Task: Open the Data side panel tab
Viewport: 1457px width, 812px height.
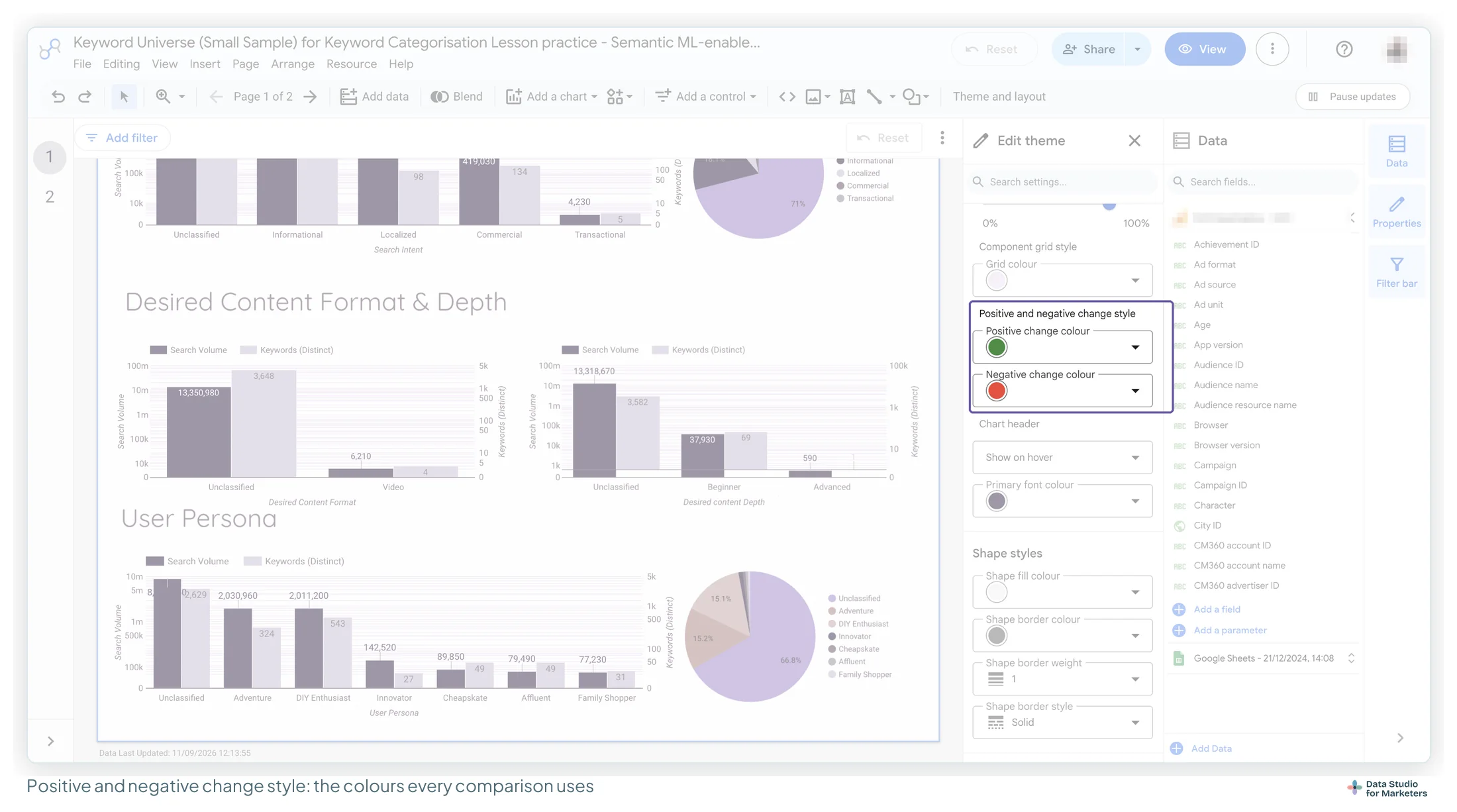Action: point(1397,152)
